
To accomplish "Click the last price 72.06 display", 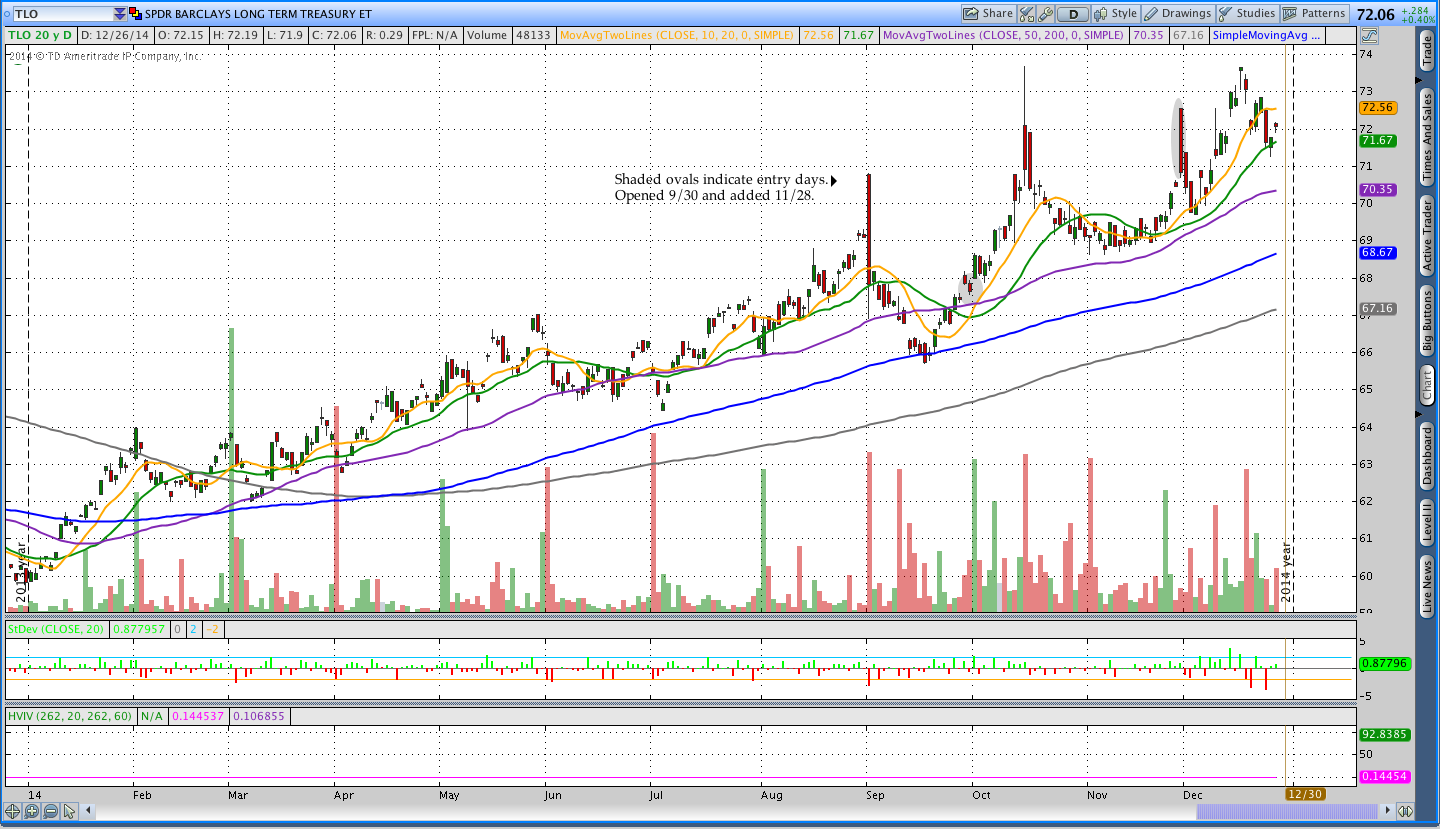I will [x=1378, y=13].
